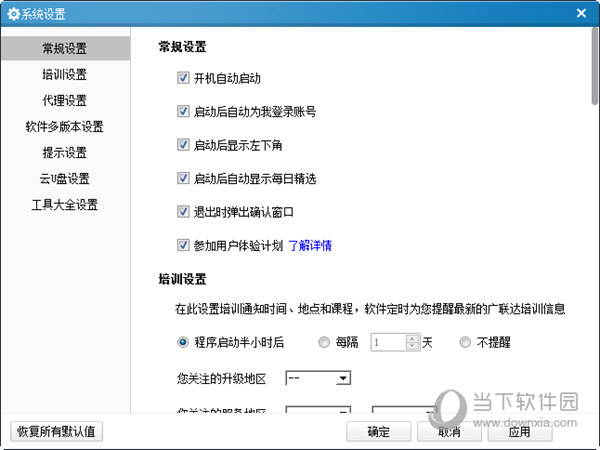
Task: Toggle the 退出时弹出确认窗口 checkbox
Action: [x=183, y=212]
